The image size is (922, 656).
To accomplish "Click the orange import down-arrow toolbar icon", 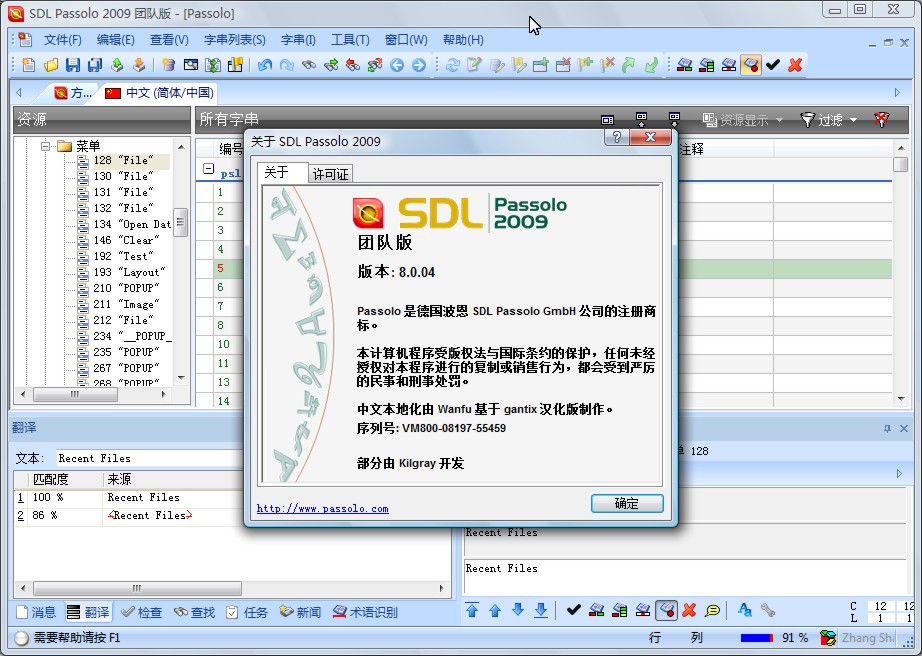I will pos(139,65).
